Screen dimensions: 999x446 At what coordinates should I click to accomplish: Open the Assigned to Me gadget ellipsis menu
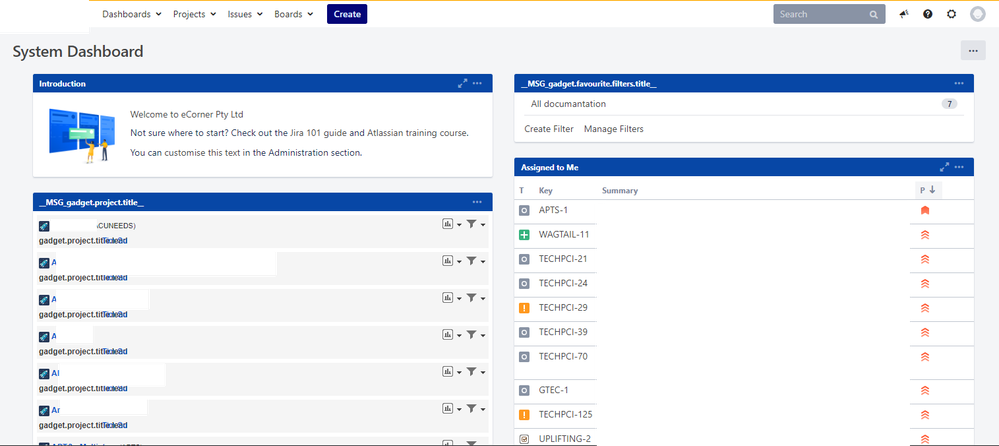tap(959, 168)
